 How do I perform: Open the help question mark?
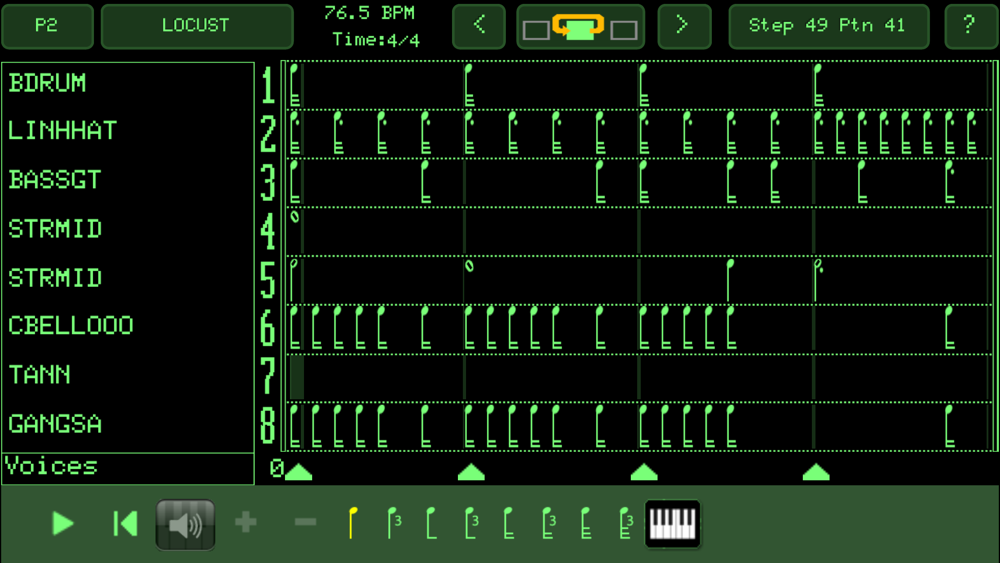970,26
